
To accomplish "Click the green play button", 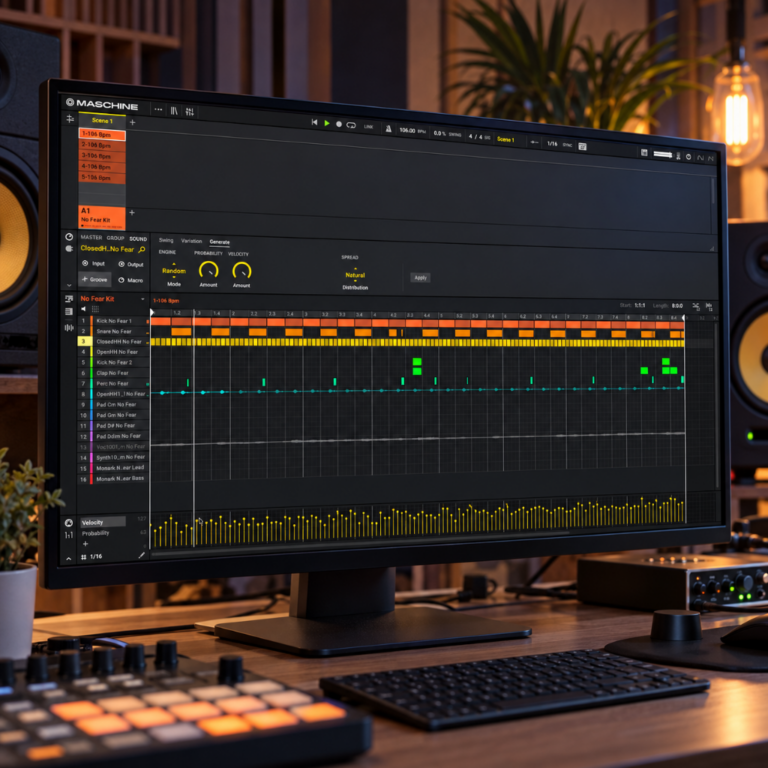I will pos(327,123).
